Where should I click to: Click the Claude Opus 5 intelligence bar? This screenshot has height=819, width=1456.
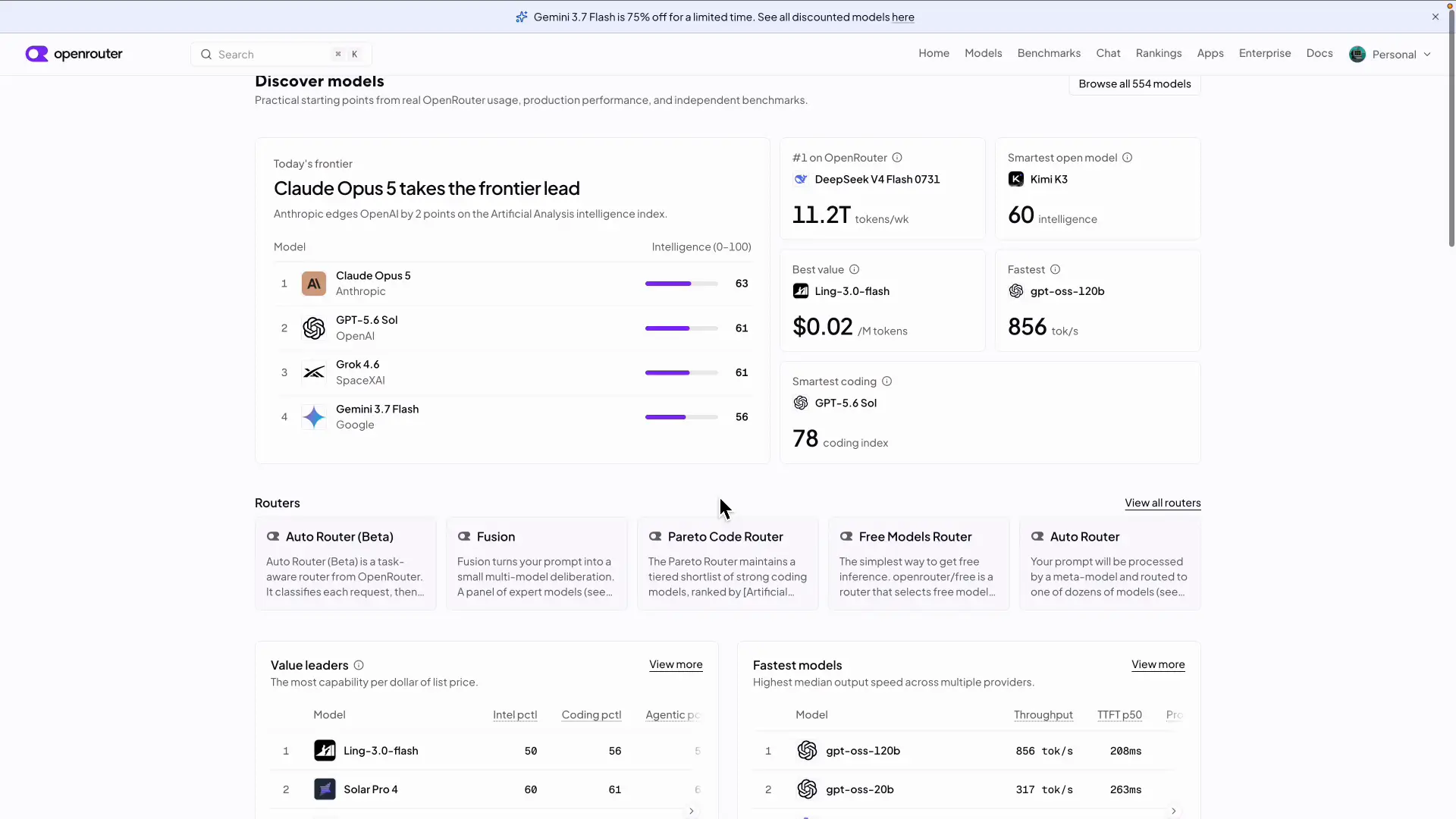(682, 284)
